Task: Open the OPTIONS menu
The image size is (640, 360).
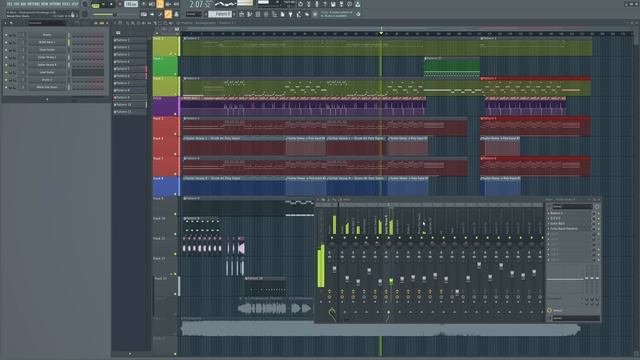Action: [x=55, y=4]
